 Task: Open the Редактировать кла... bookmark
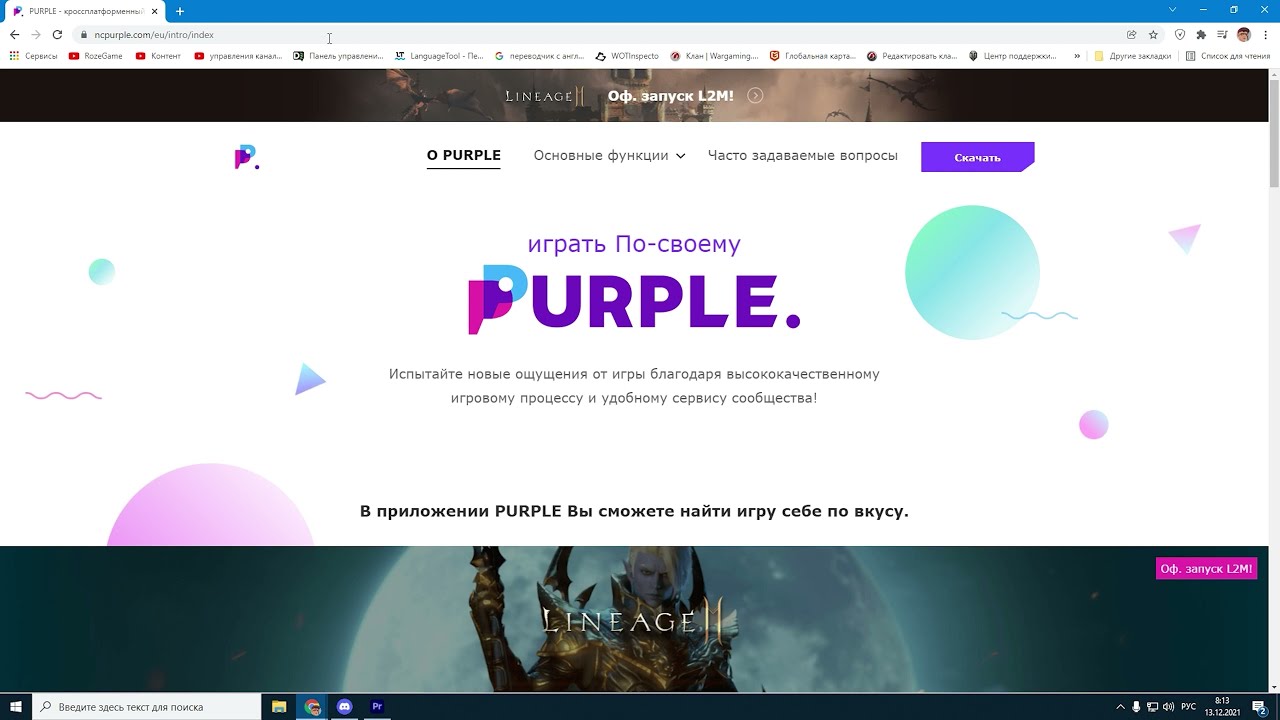click(912, 56)
